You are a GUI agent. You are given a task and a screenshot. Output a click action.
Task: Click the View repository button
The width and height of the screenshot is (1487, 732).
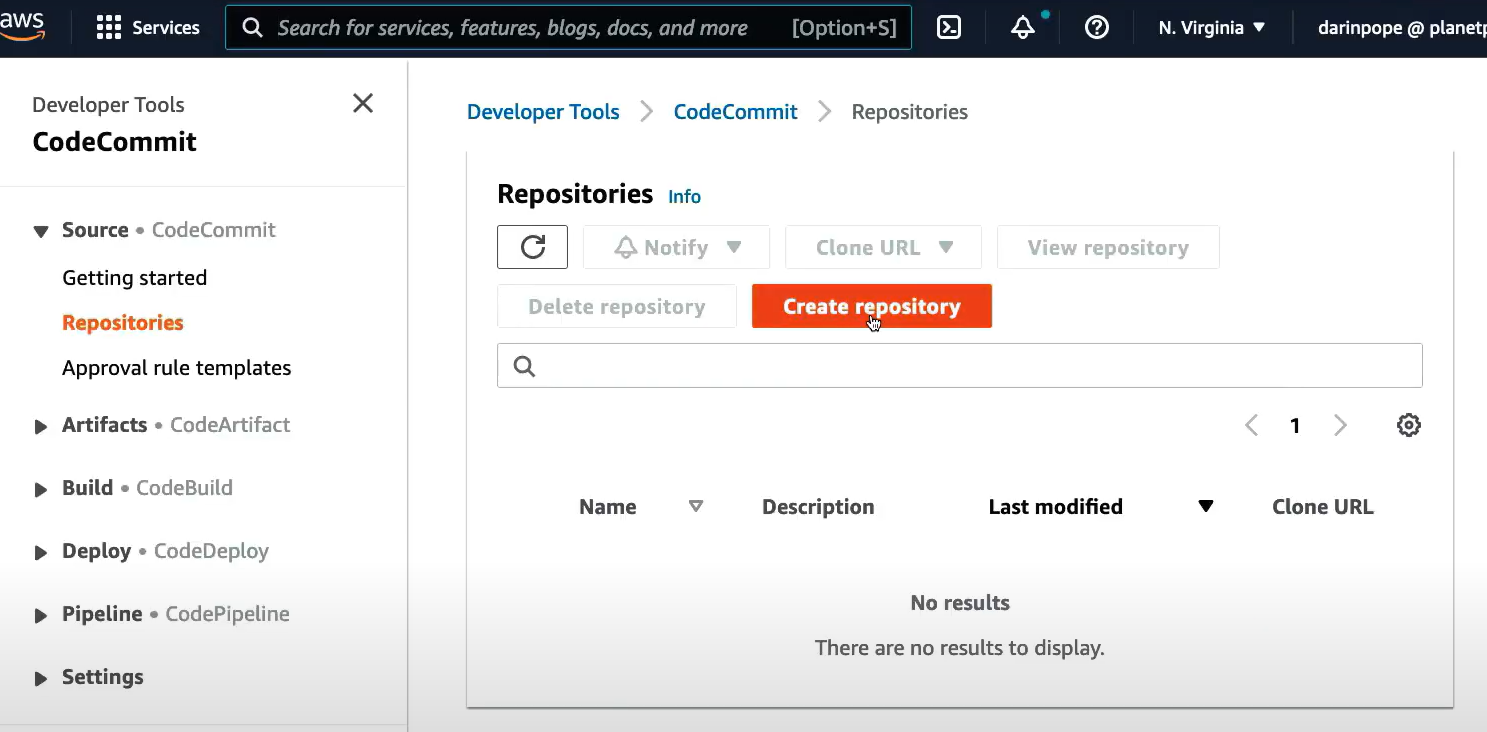1108,247
